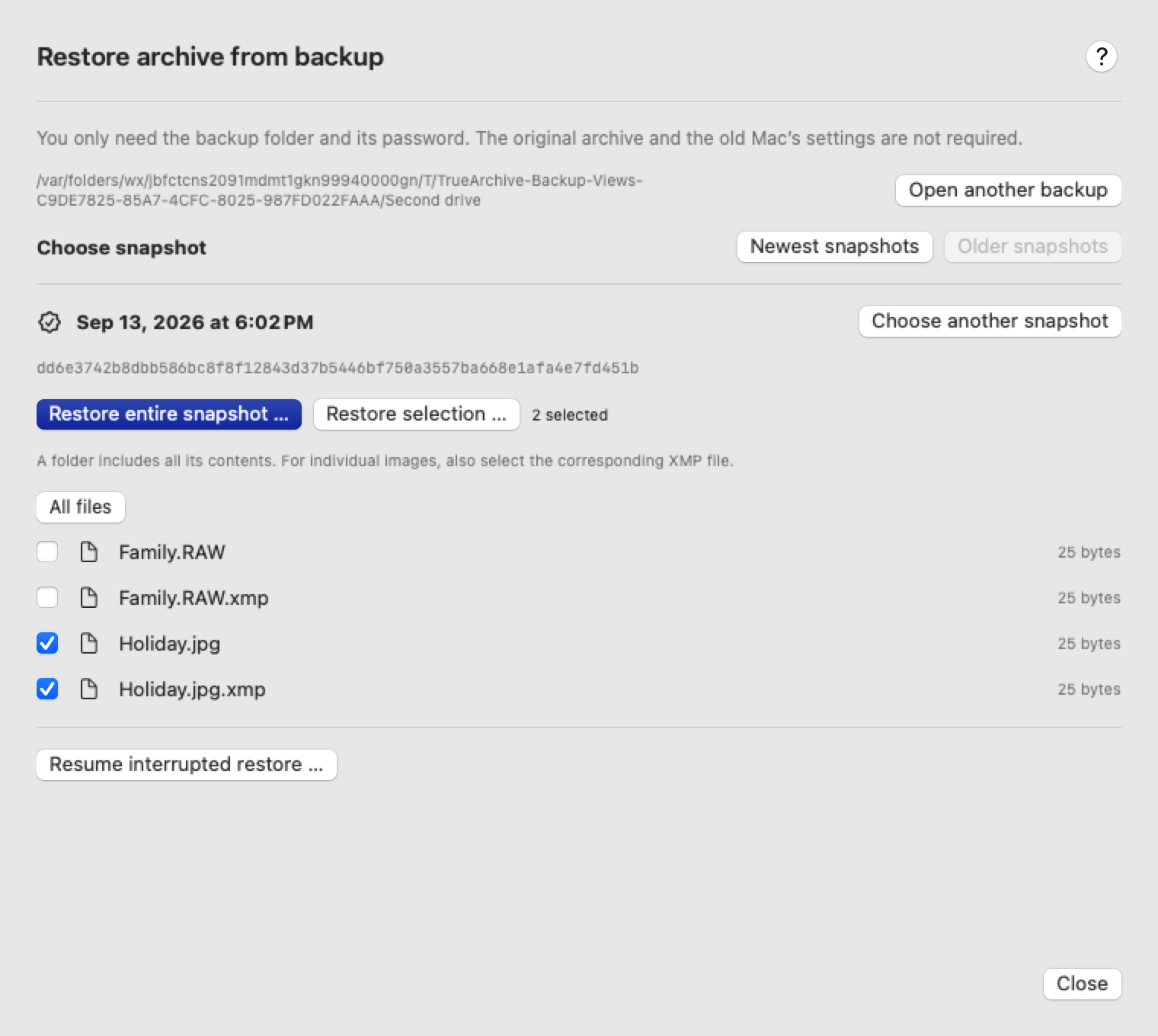The image size is (1158, 1036).
Task: Select the Holiday.jpg file name
Action: tap(169, 644)
